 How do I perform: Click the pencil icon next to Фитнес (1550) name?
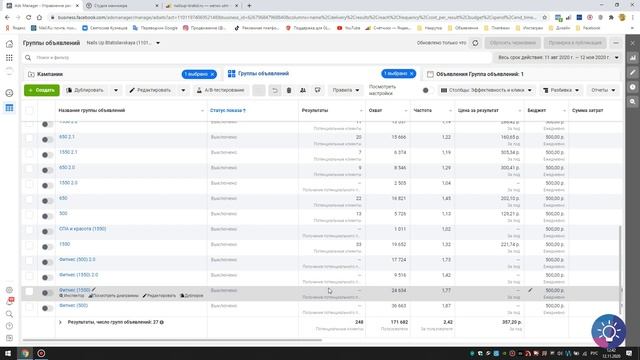click(x=94, y=289)
